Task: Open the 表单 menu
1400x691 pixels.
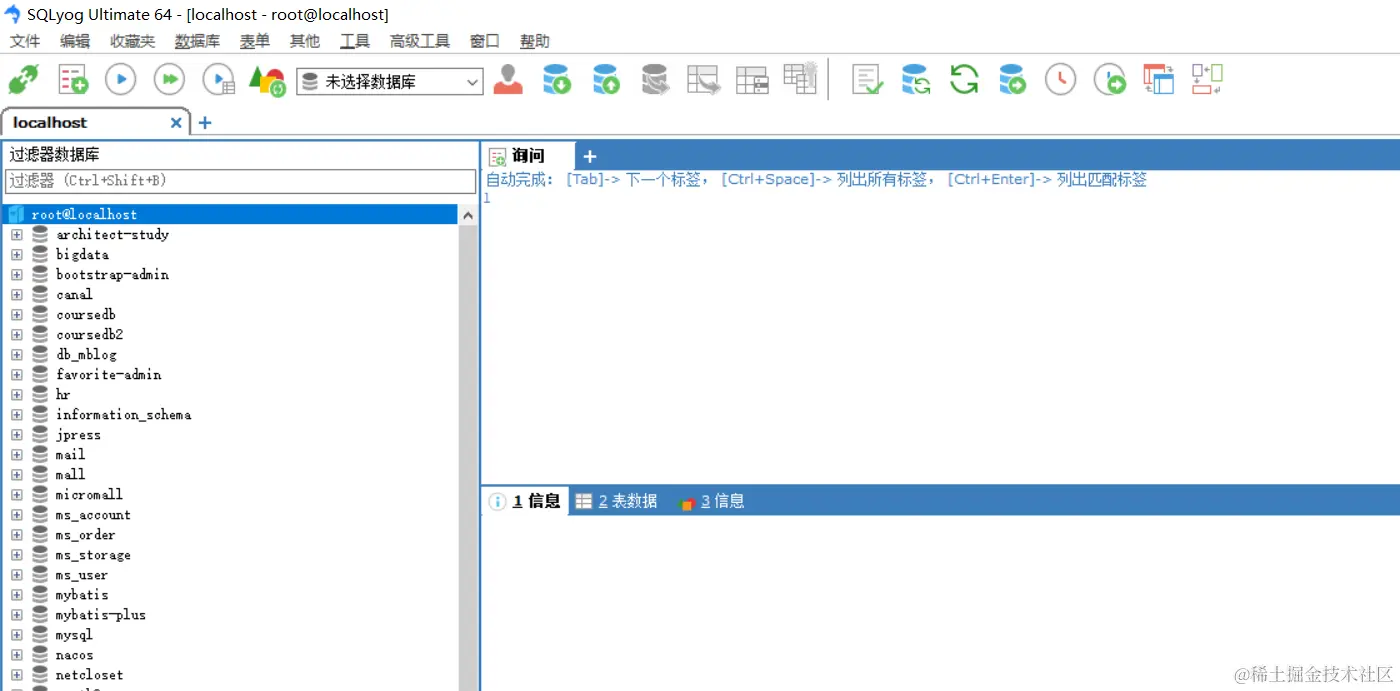Action: (255, 41)
